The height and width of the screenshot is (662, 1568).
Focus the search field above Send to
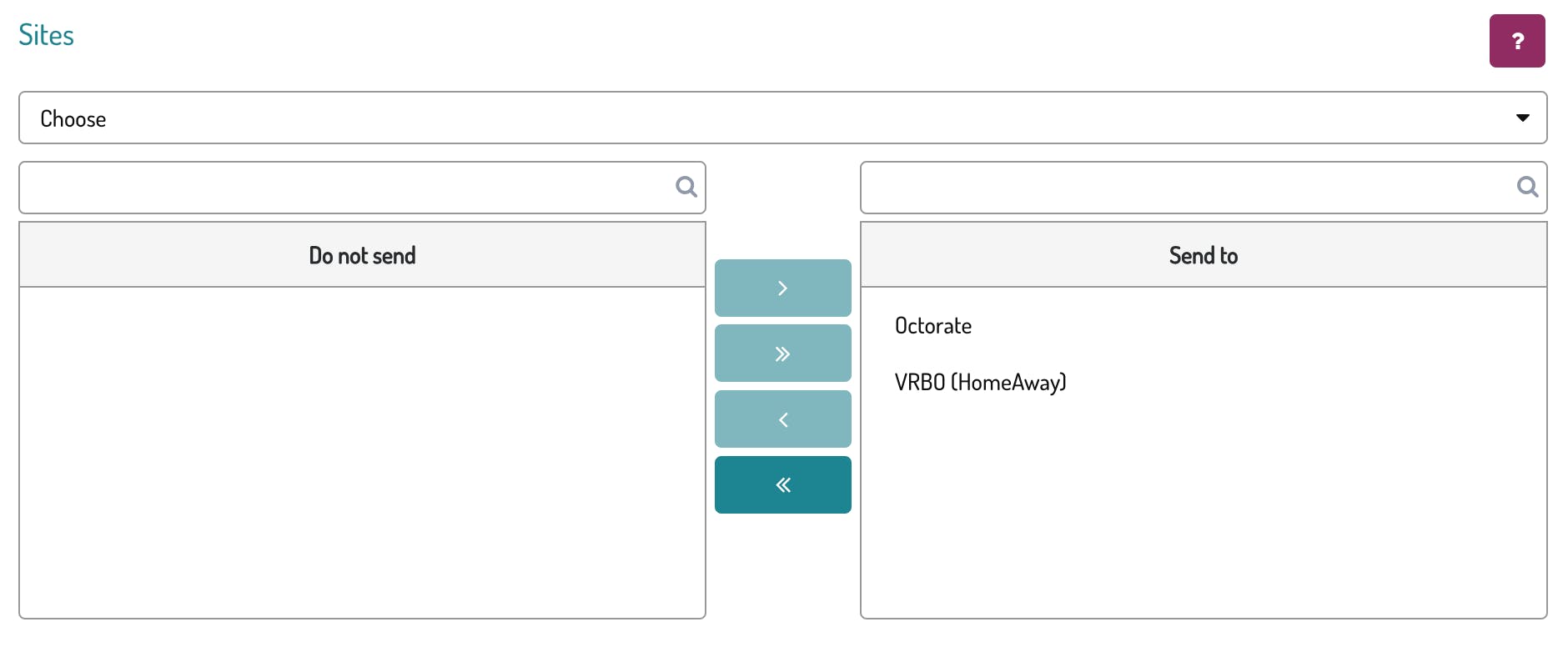click(x=1184, y=188)
